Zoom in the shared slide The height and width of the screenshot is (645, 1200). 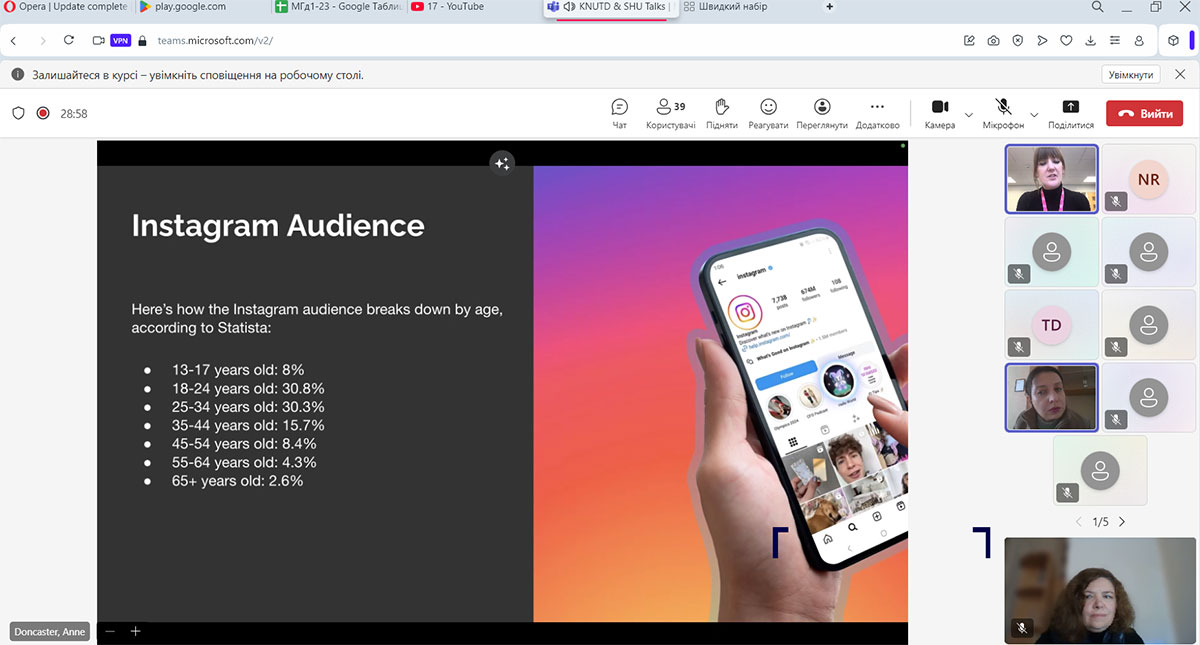(136, 631)
